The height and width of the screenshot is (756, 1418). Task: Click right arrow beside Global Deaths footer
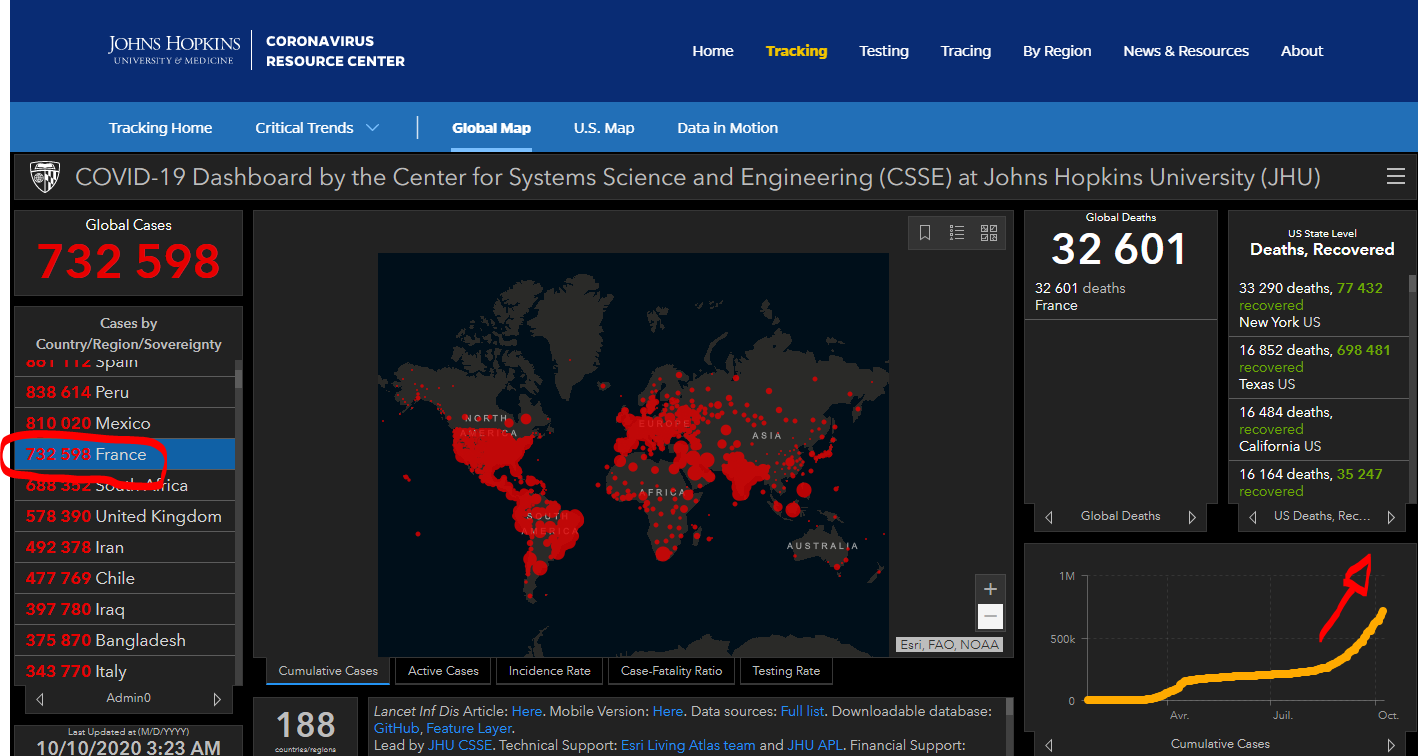pos(1192,517)
